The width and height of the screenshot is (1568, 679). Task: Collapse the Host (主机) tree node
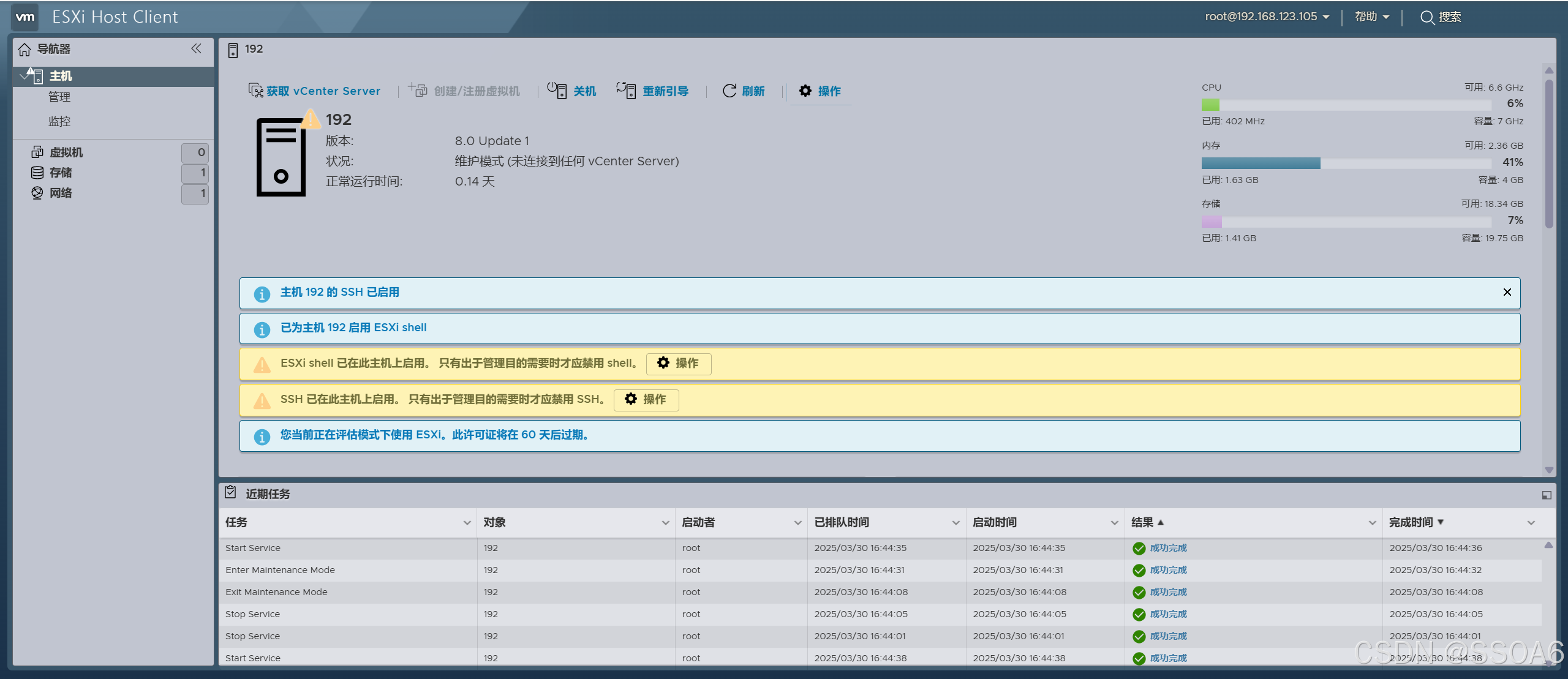(23, 75)
